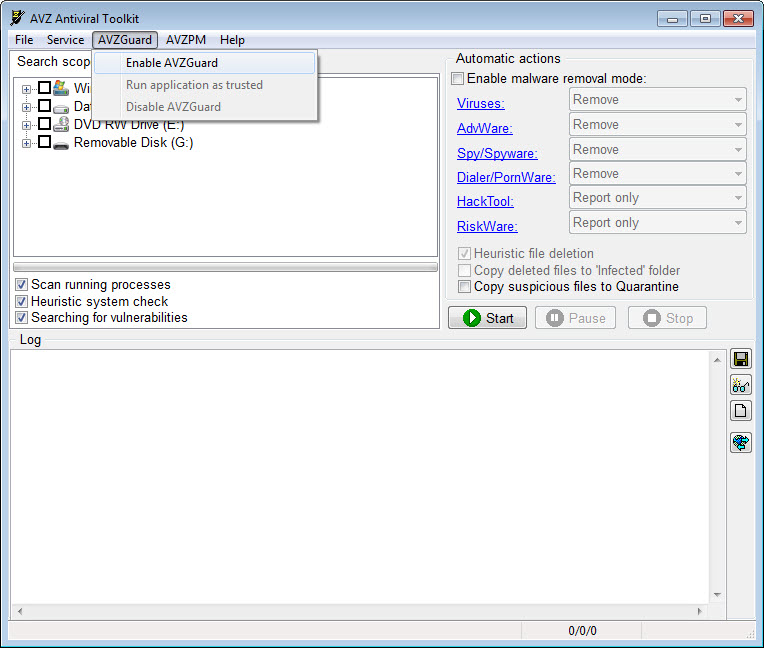
Task: Choose Enable AVZGuard from the menu
Action: (x=205, y=63)
